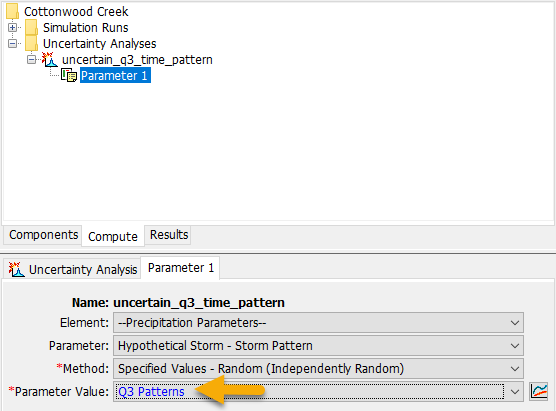
Task: Open the Method dropdown arrow
Action: pyautogui.click(x=515, y=369)
